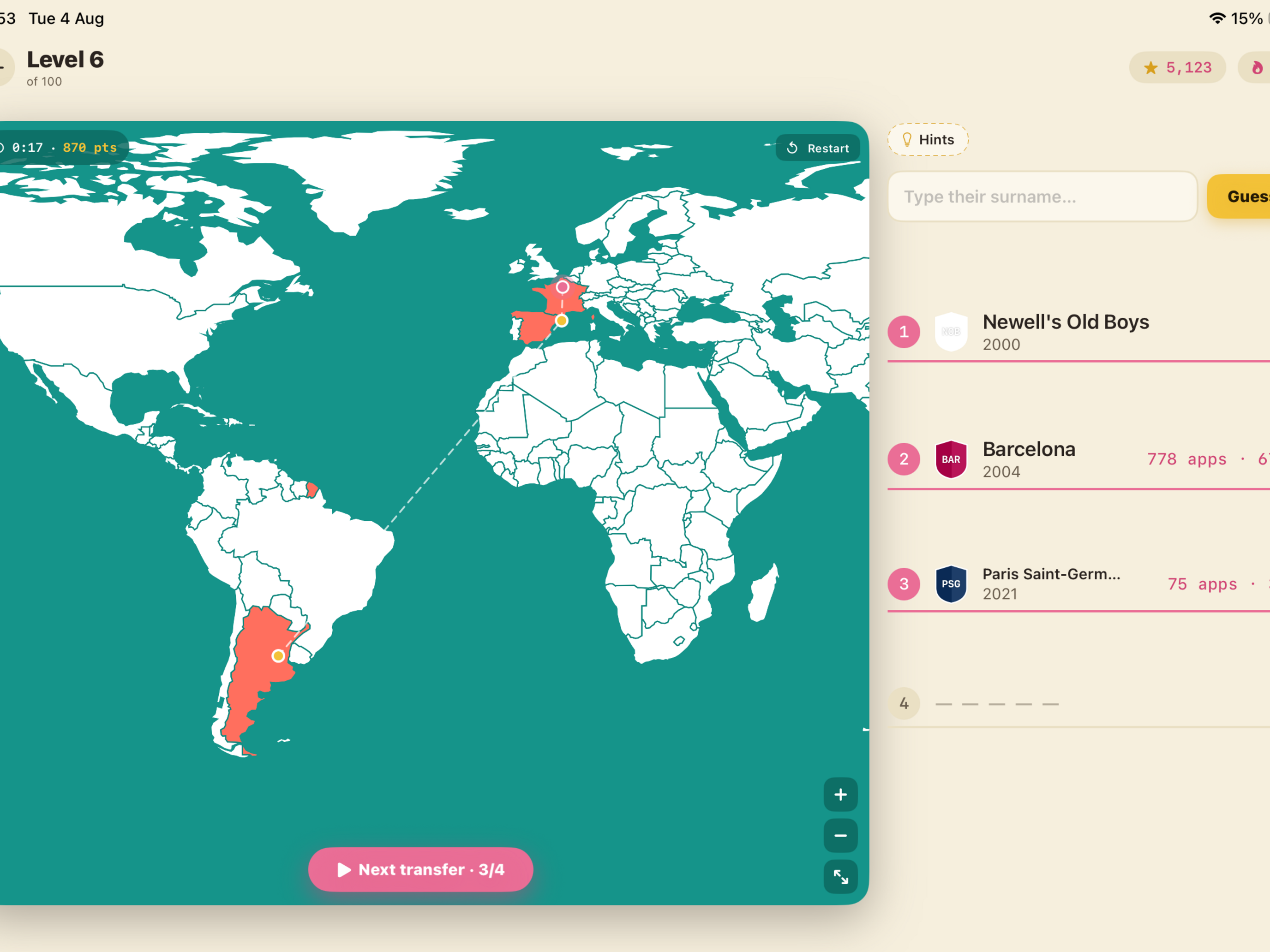Zoom in on the map with plus icon
The width and height of the screenshot is (1270, 952).
point(840,795)
